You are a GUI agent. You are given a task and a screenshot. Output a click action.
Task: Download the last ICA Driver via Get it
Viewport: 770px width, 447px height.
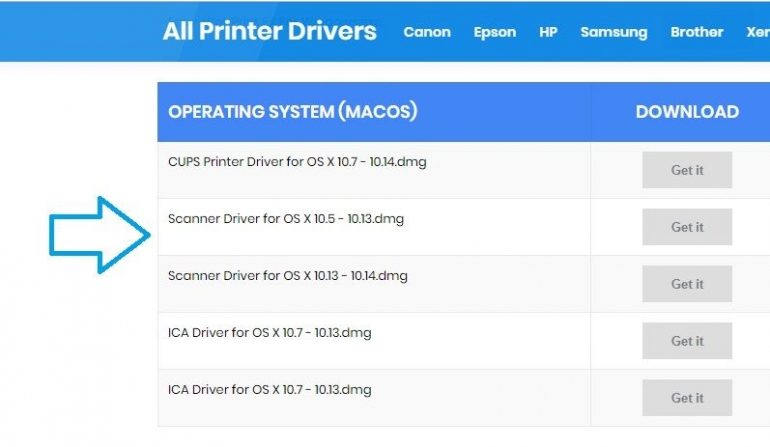[687, 398]
